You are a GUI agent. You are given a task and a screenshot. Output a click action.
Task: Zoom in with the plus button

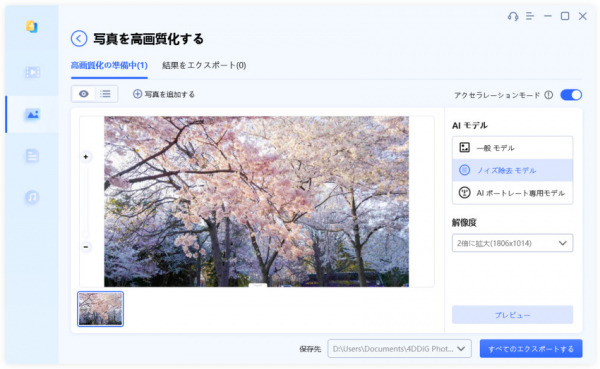pyautogui.click(x=86, y=157)
